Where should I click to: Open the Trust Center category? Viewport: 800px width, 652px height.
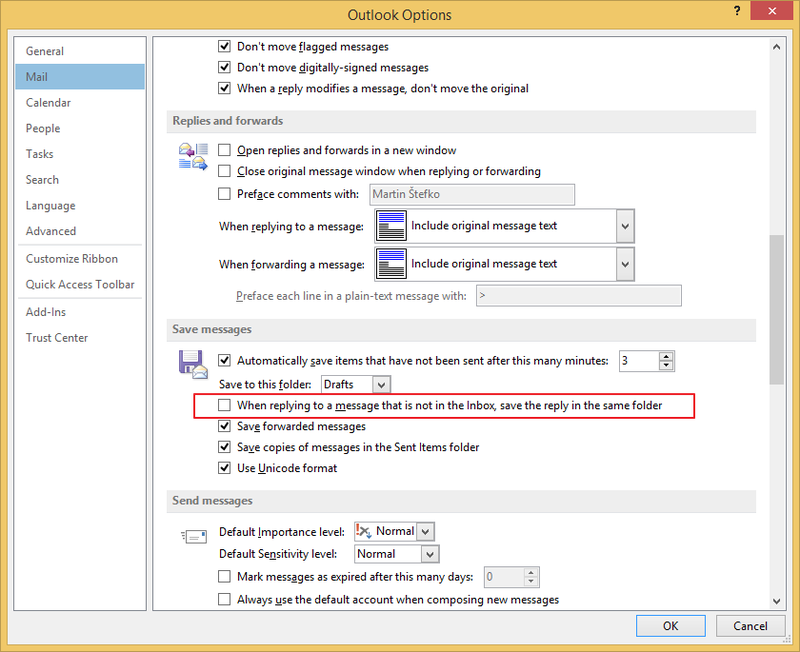click(80, 338)
